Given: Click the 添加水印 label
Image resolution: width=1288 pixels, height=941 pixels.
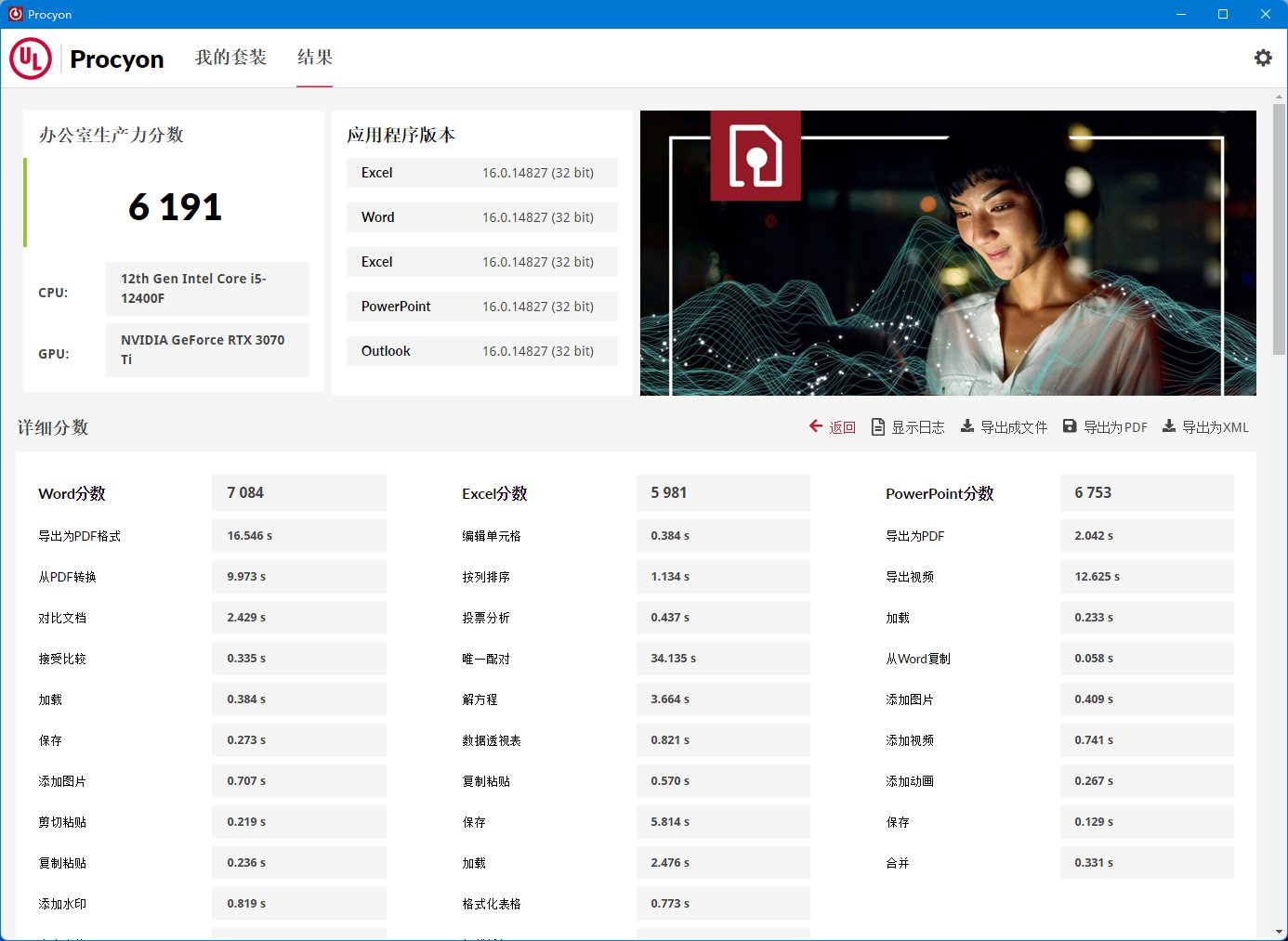Looking at the screenshot, I should pyautogui.click(x=62, y=904).
